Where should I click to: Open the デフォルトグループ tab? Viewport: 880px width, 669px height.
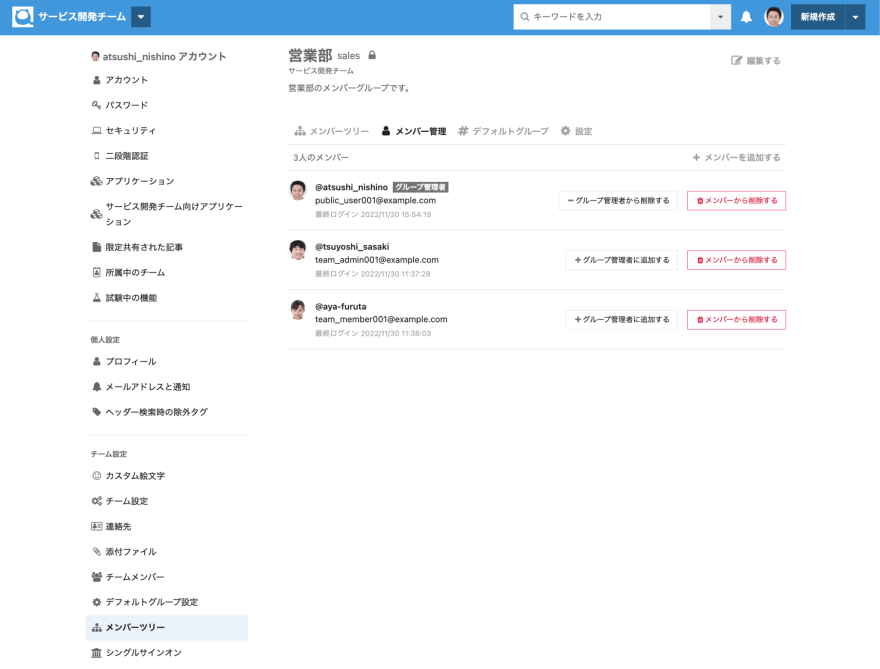pyautogui.click(x=503, y=131)
